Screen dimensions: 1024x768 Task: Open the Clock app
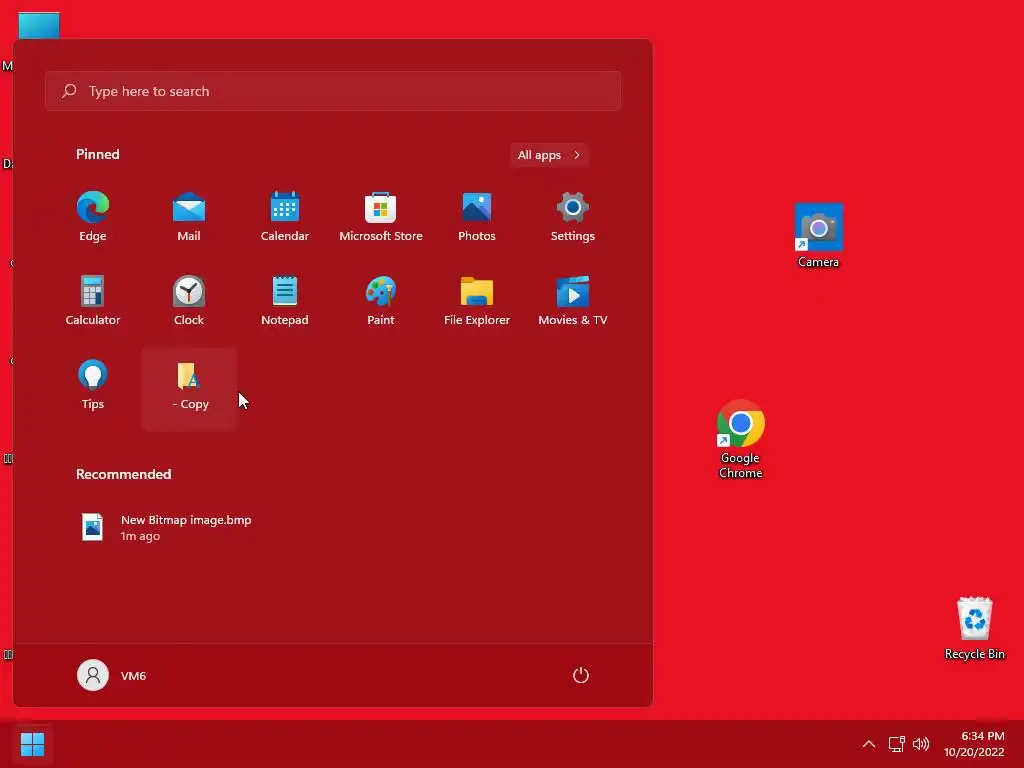coord(189,302)
